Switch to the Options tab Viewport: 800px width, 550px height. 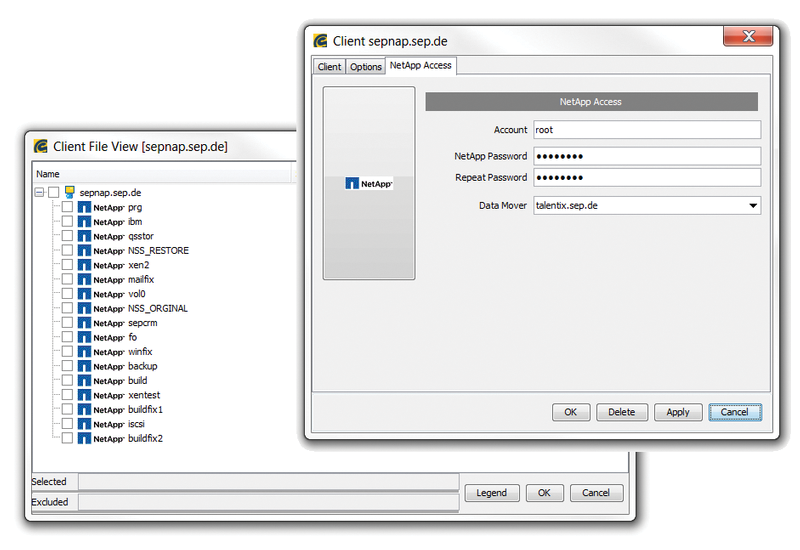(366, 67)
